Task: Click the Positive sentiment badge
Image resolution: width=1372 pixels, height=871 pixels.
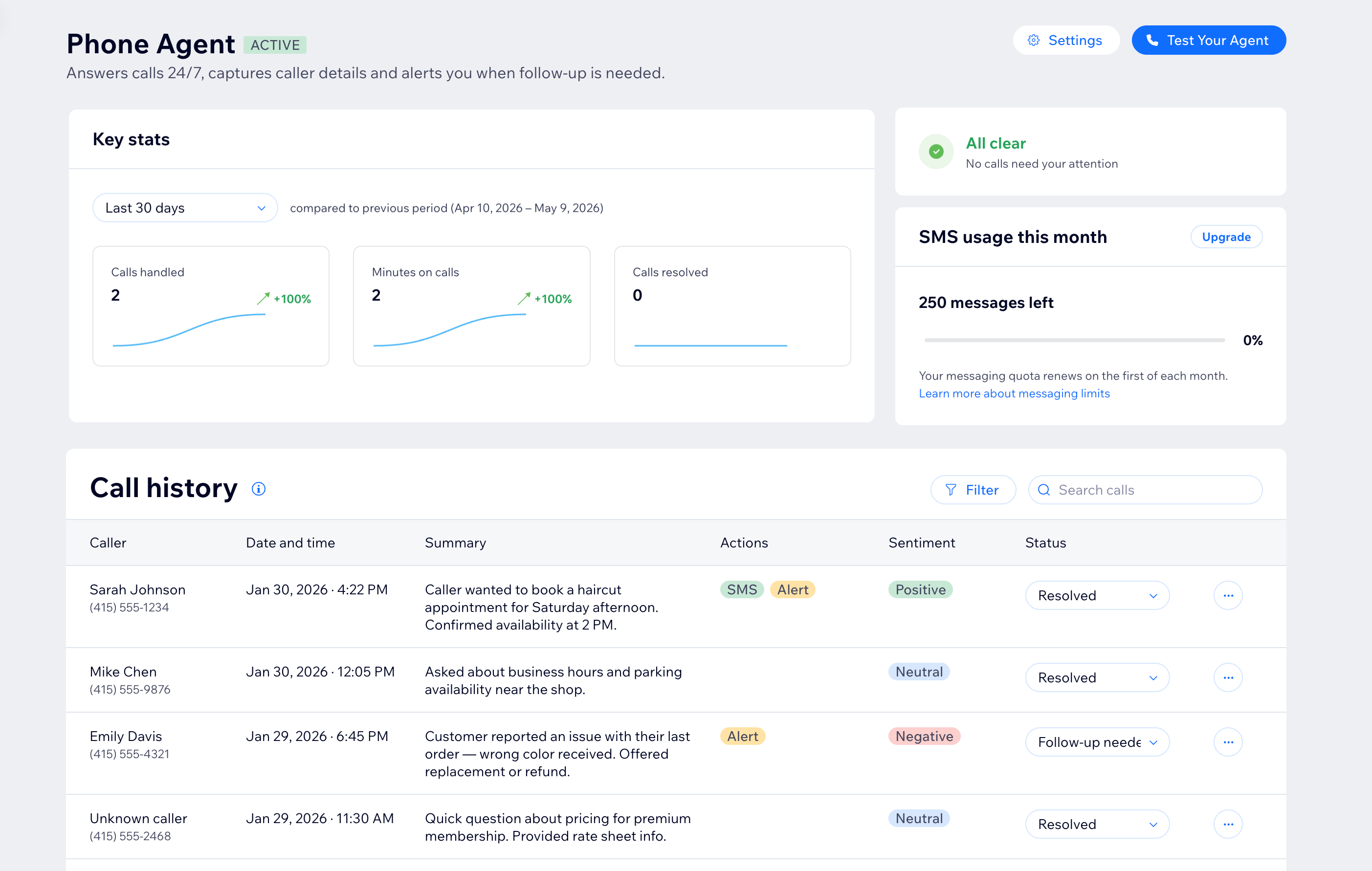Action: [x=920, y=589]
